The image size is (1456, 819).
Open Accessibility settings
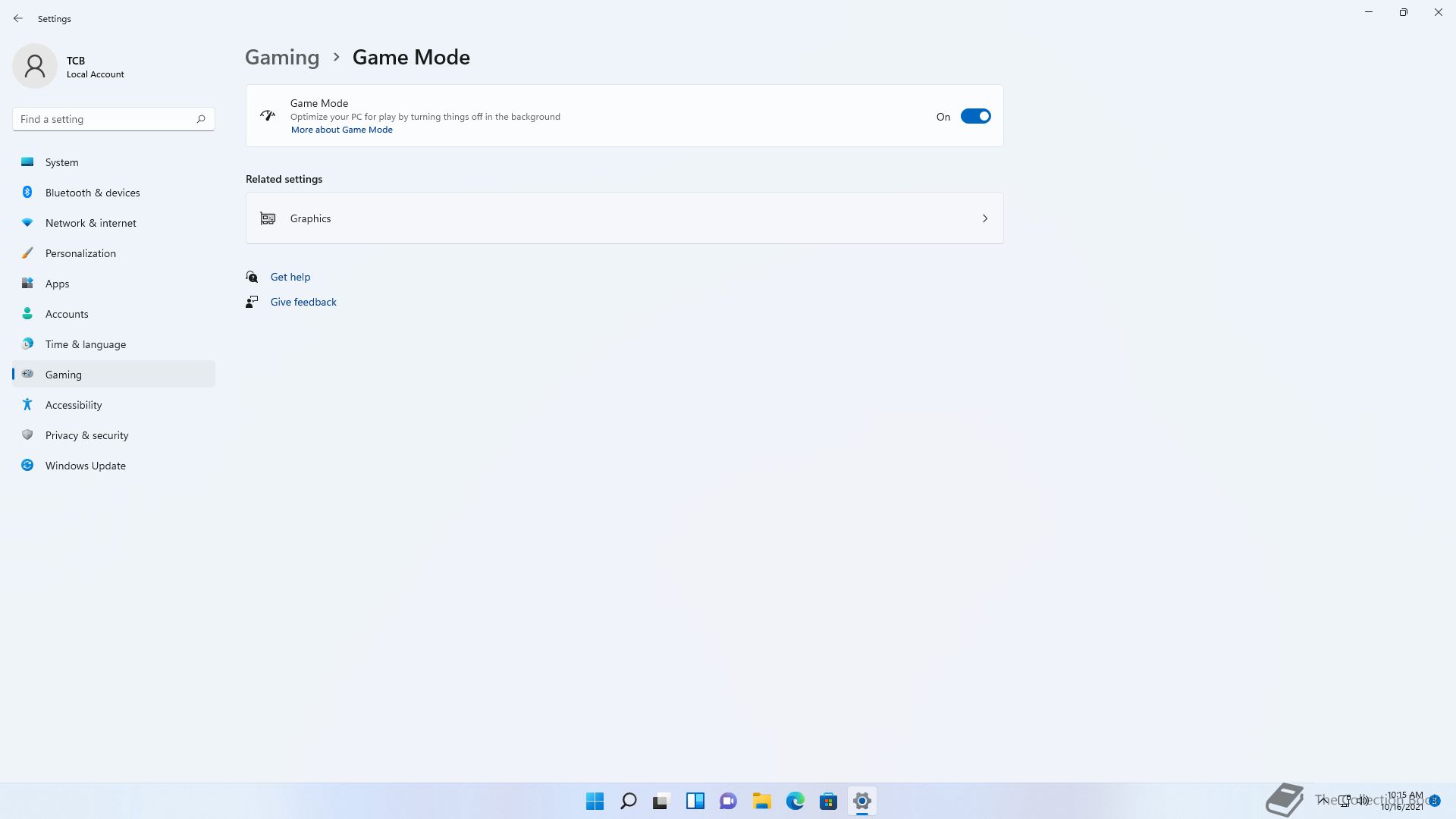[x=114, y=405]
